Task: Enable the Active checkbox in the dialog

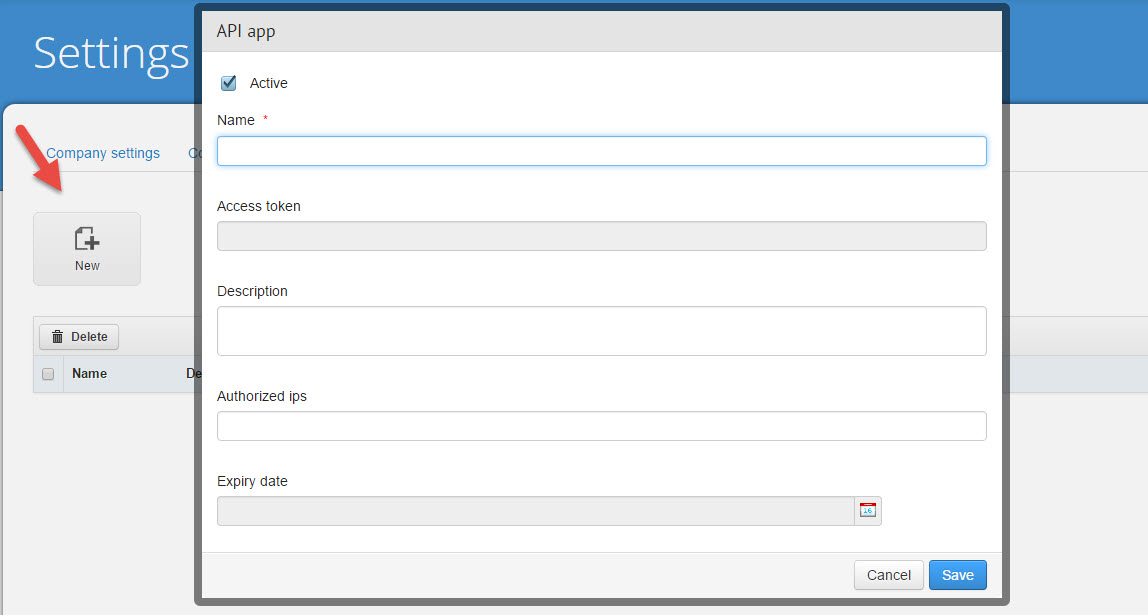Action: [228, 83]
